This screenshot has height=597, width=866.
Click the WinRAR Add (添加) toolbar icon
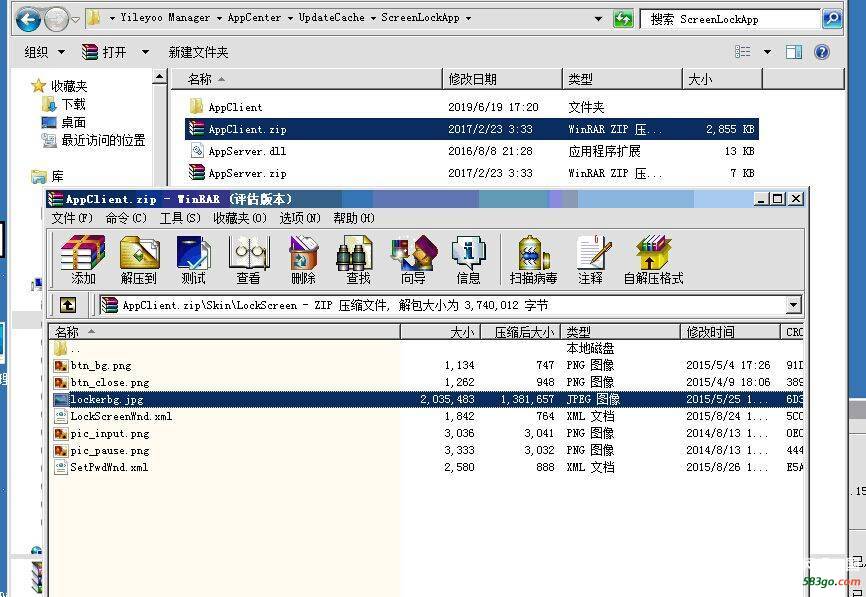tap(83, 259)
